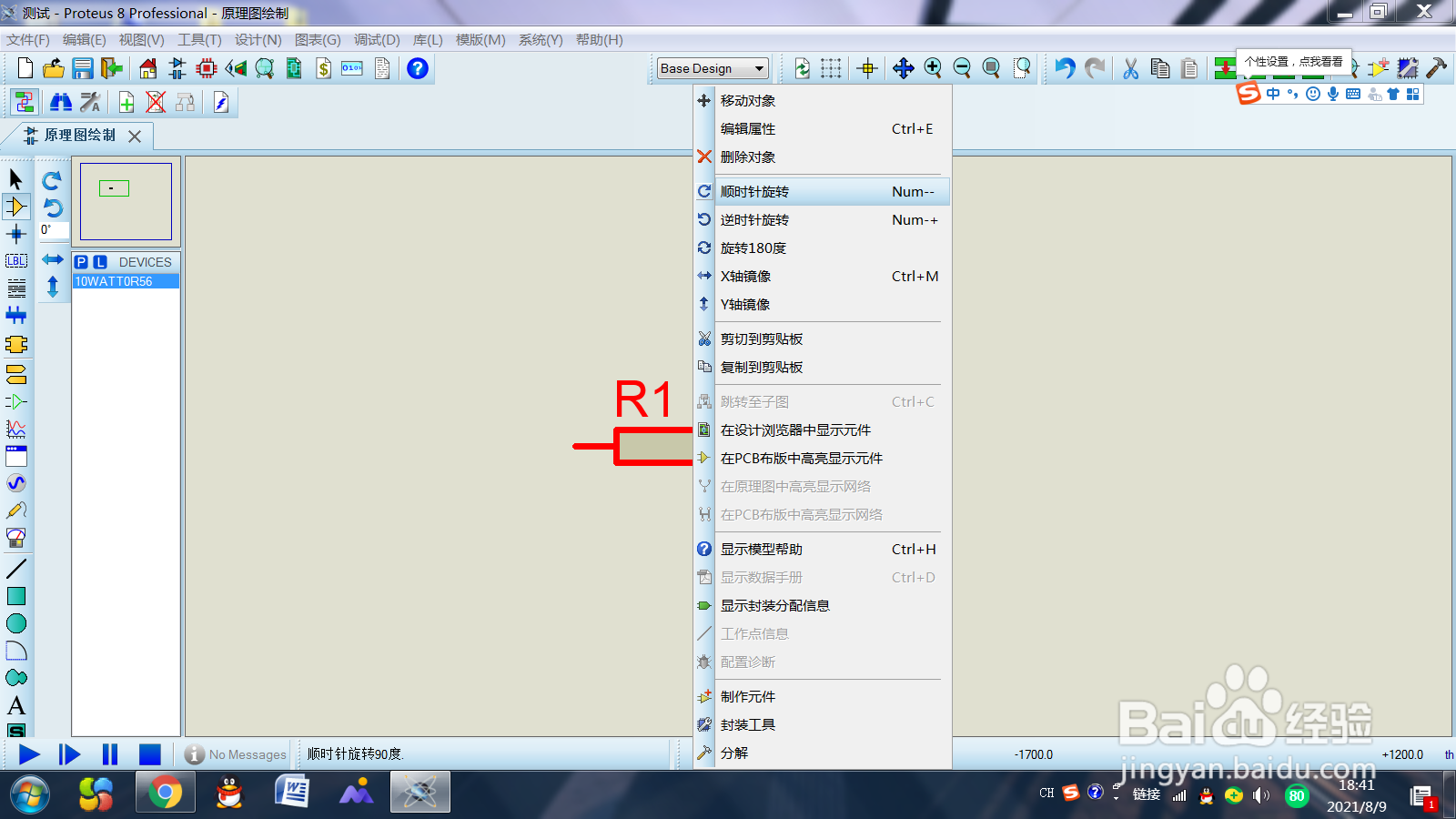Click the L library button beside DEVICES
The image size is (1456, 819).
pos(100,262)
